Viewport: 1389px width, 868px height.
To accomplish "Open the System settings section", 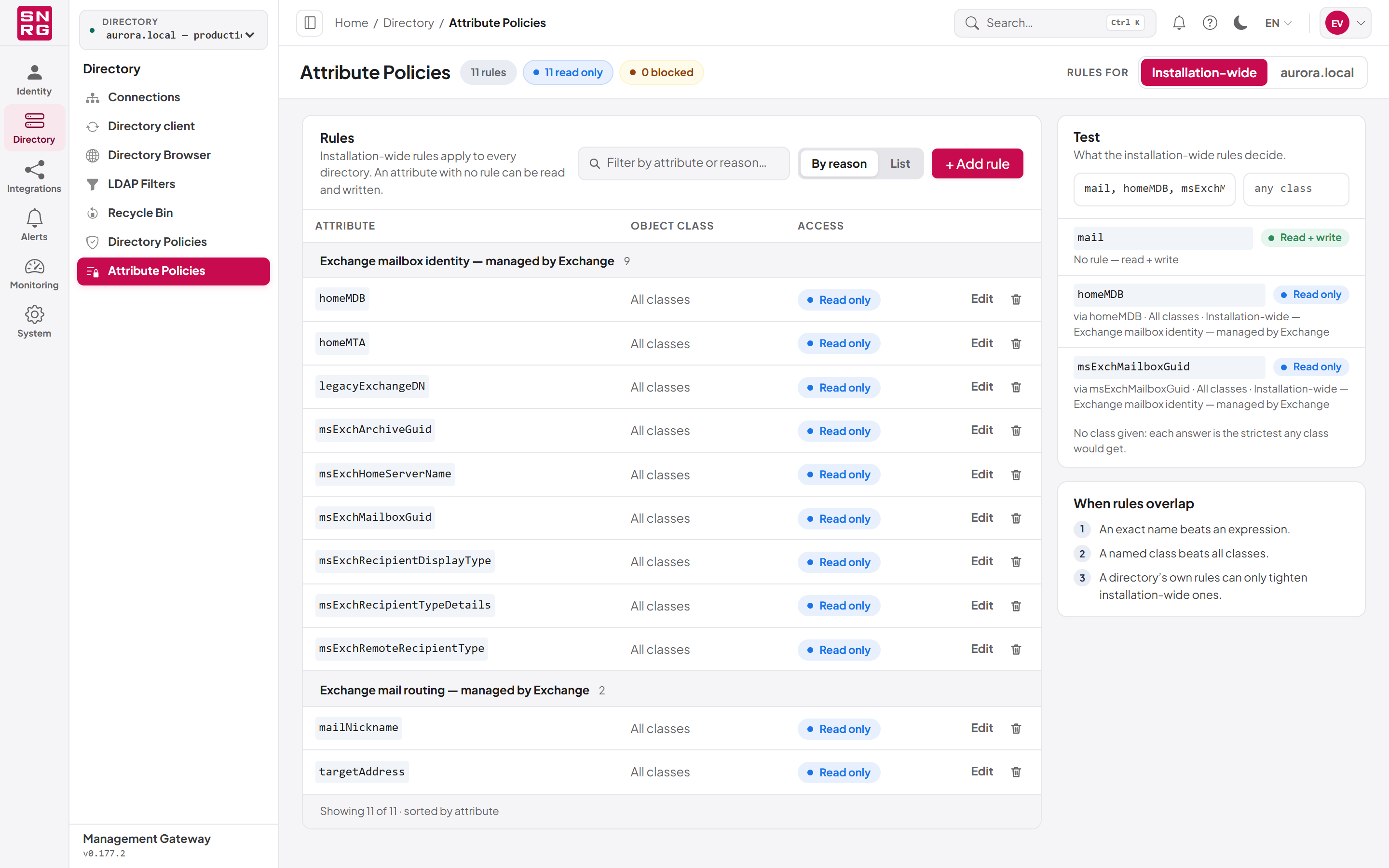I will pyautogui.click(x=34, y=322).
